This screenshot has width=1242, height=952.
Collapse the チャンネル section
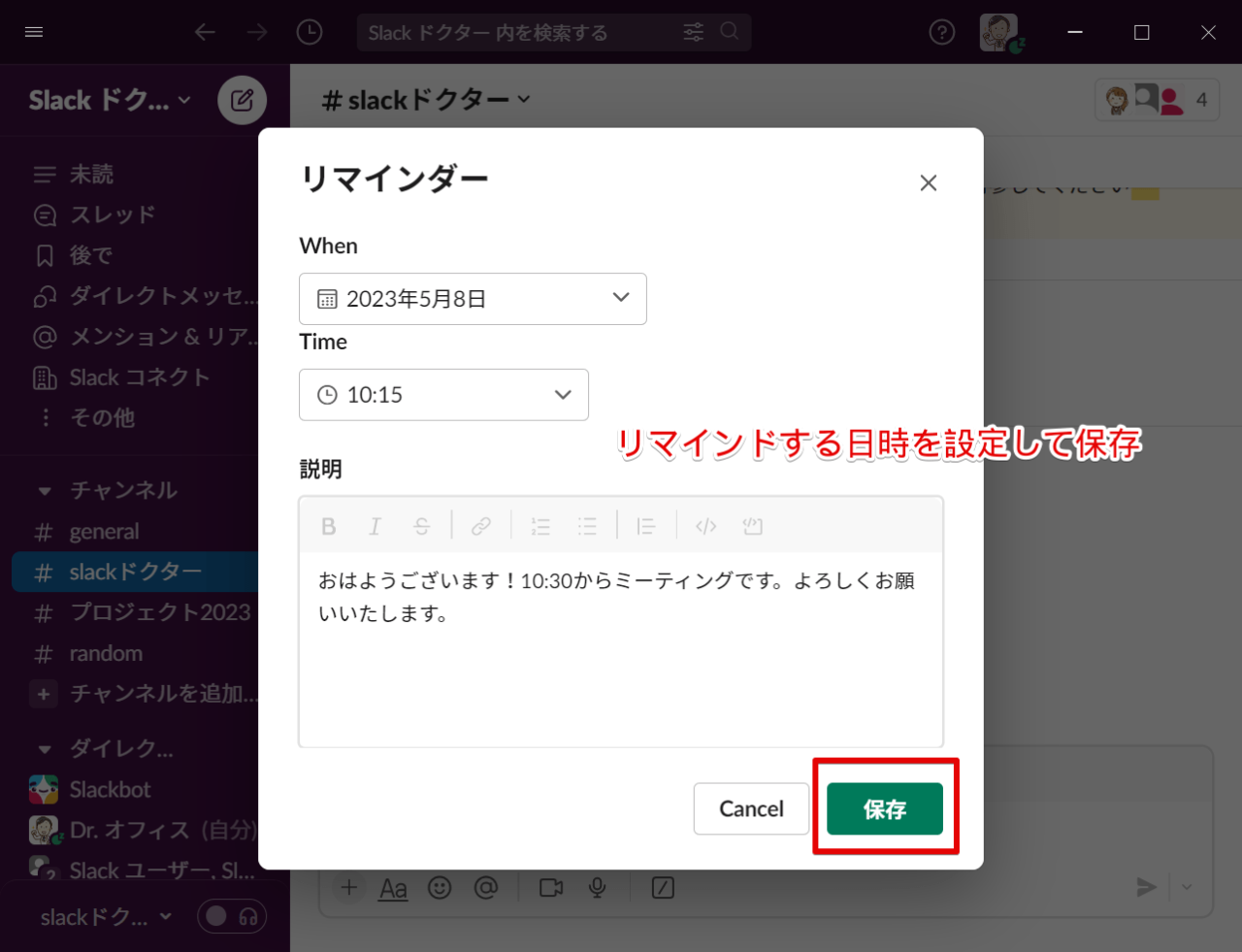click(x=45, y=491)
